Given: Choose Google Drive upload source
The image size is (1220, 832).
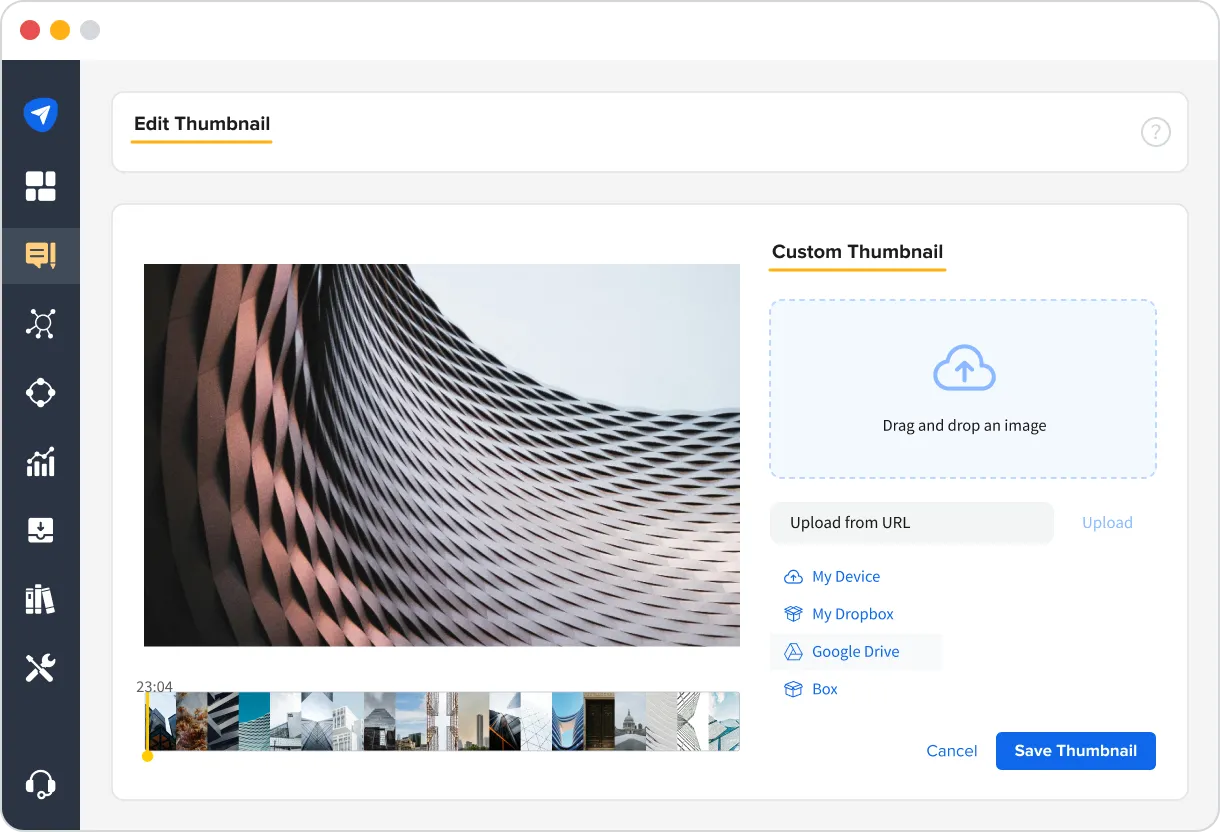Looking at the screenshot, I should [x=855, y=652].
